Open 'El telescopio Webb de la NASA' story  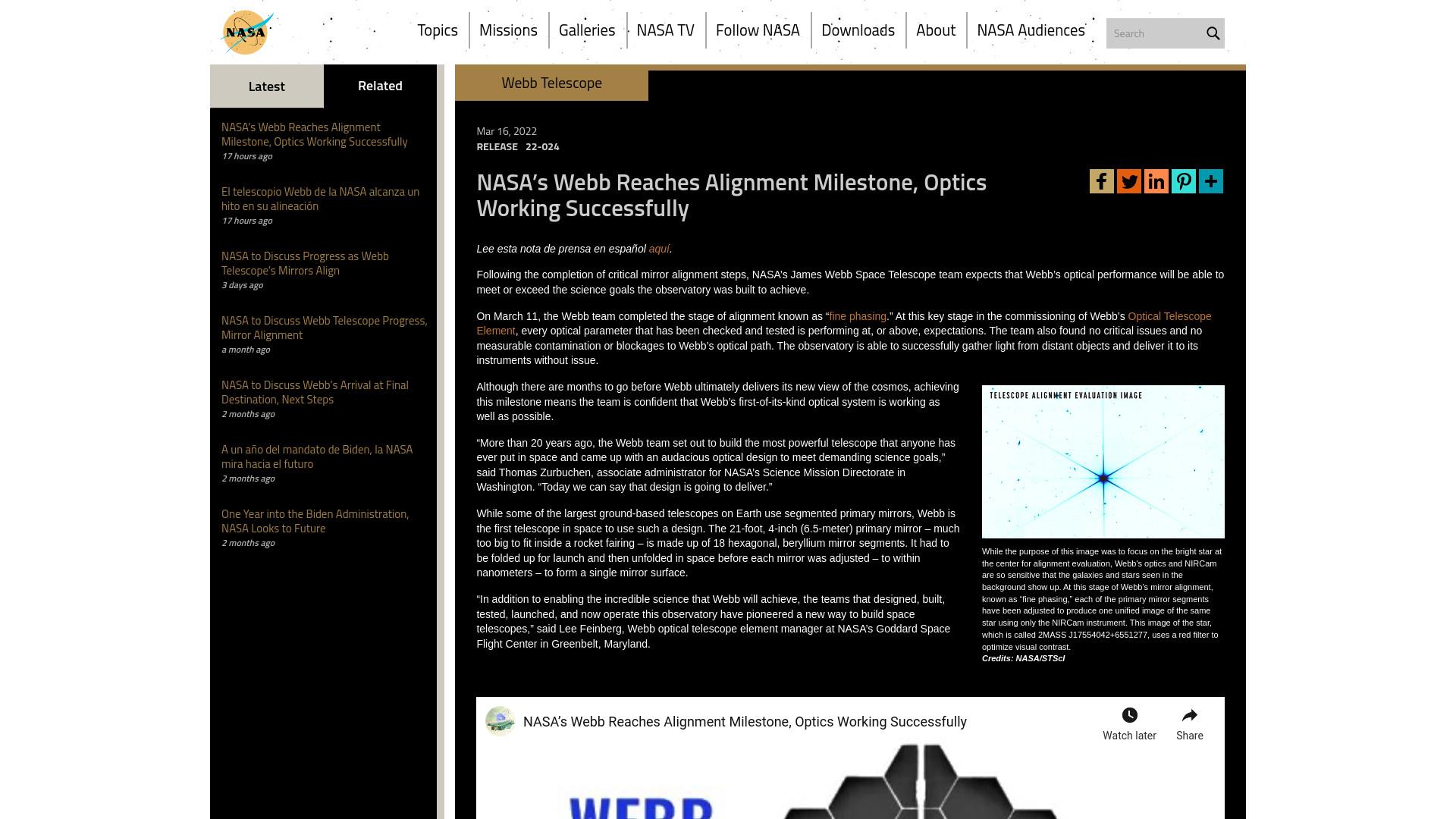click(320, 199)
